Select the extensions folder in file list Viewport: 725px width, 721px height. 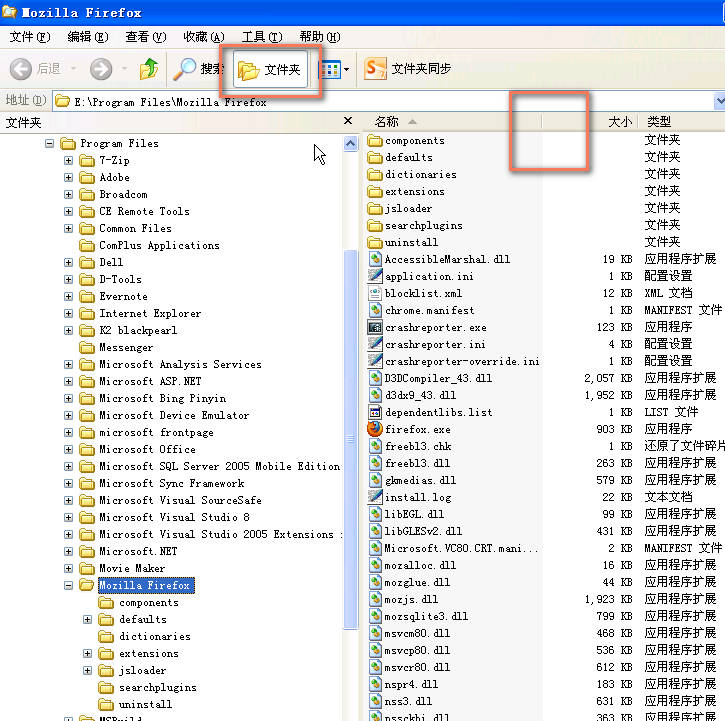[415, 191]
